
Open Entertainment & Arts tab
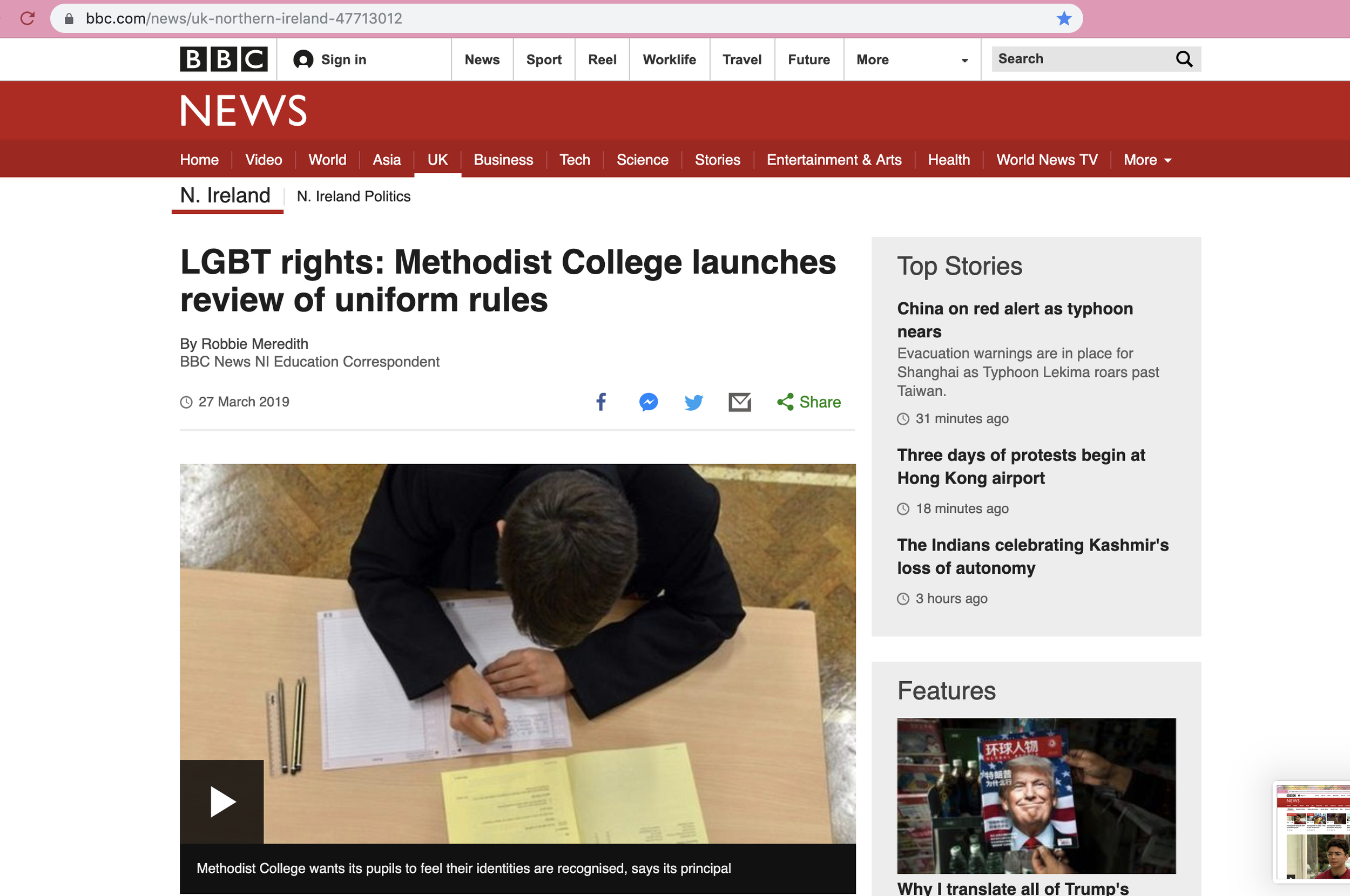coord(834,160)
